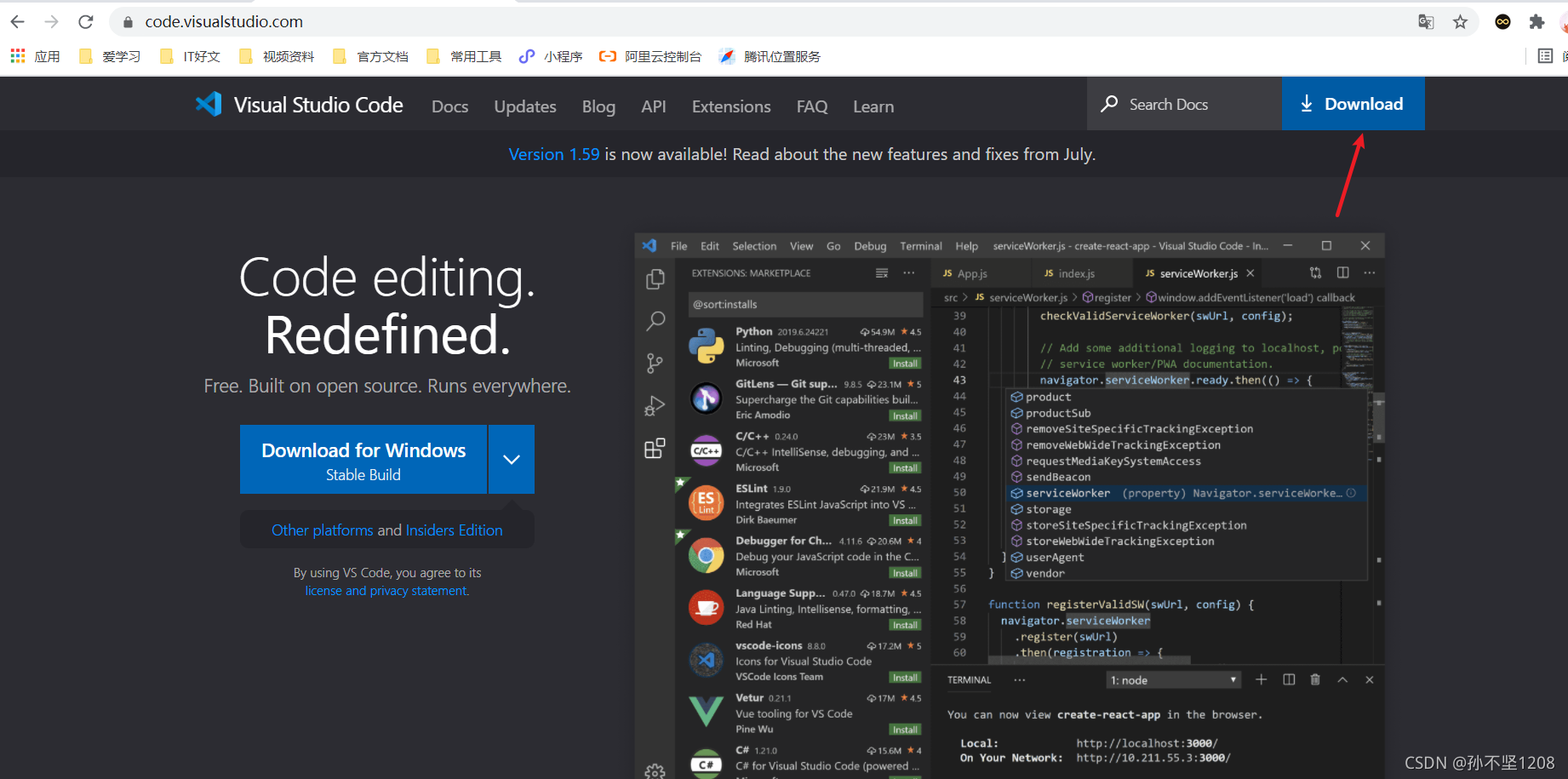The image size is (1568, 779).
Task: Click the Split Editor icon
Action: pyautogui.click(x=1342, y=272)
